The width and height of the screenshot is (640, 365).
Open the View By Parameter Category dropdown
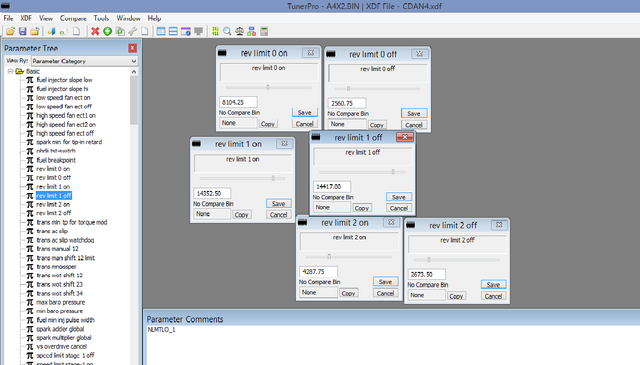(84, 61)
